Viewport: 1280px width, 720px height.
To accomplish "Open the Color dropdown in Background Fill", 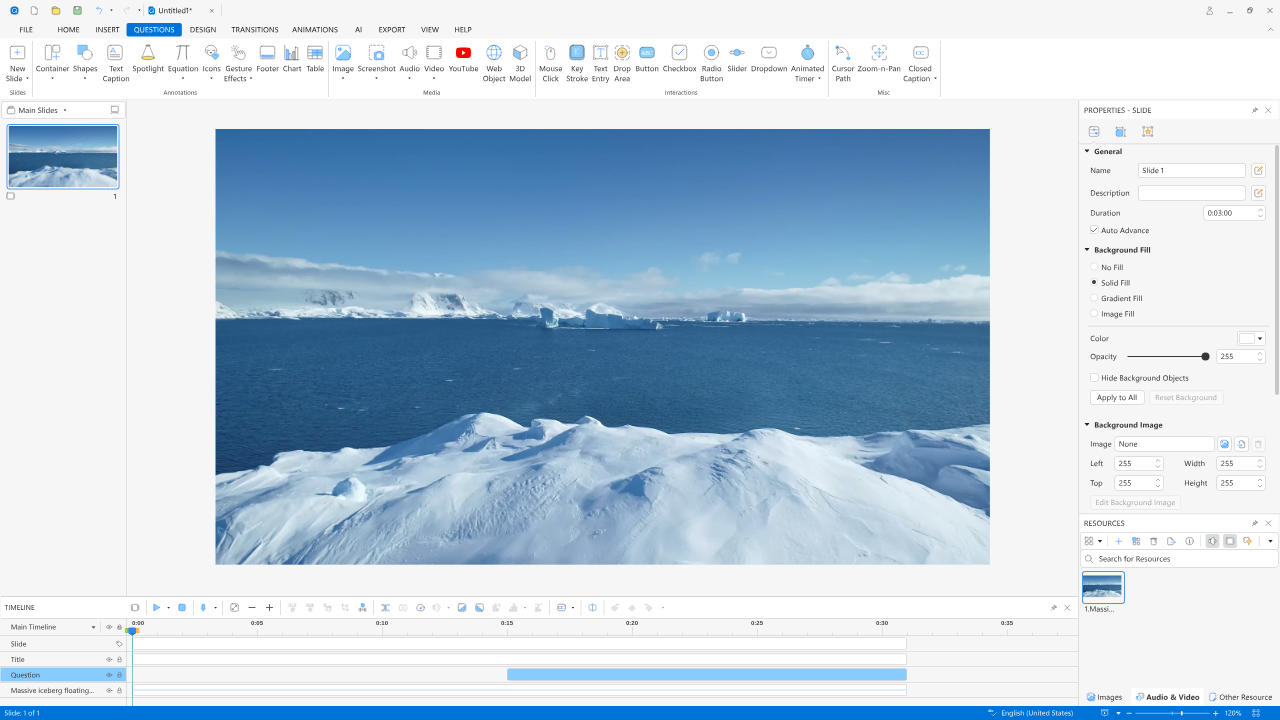I will click(1259, 339).
